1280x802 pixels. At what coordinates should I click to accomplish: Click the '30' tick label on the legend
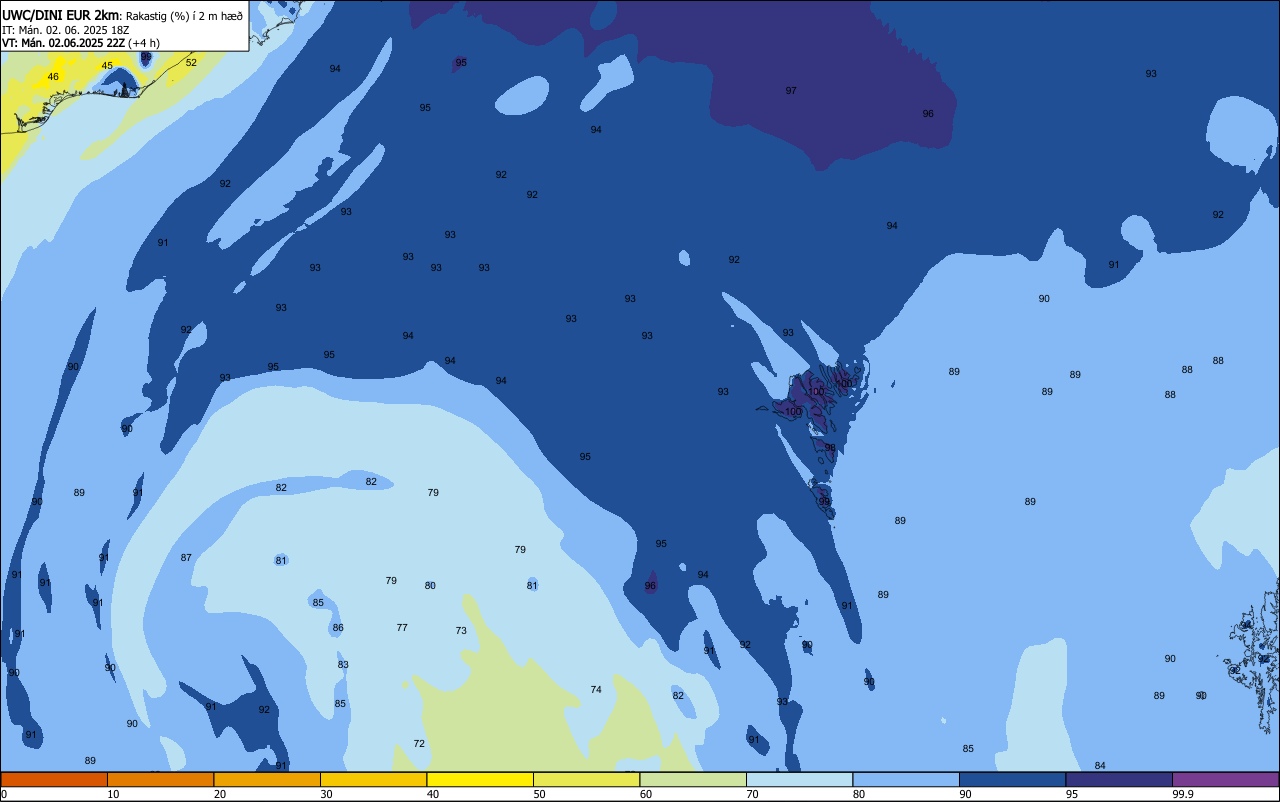pyautogui.click(x=326, y=794)
